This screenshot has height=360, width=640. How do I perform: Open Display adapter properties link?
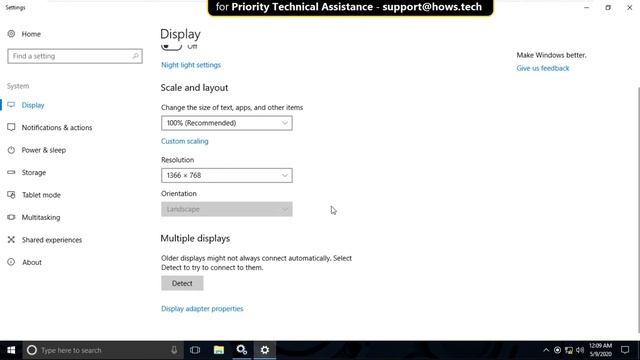202,309
